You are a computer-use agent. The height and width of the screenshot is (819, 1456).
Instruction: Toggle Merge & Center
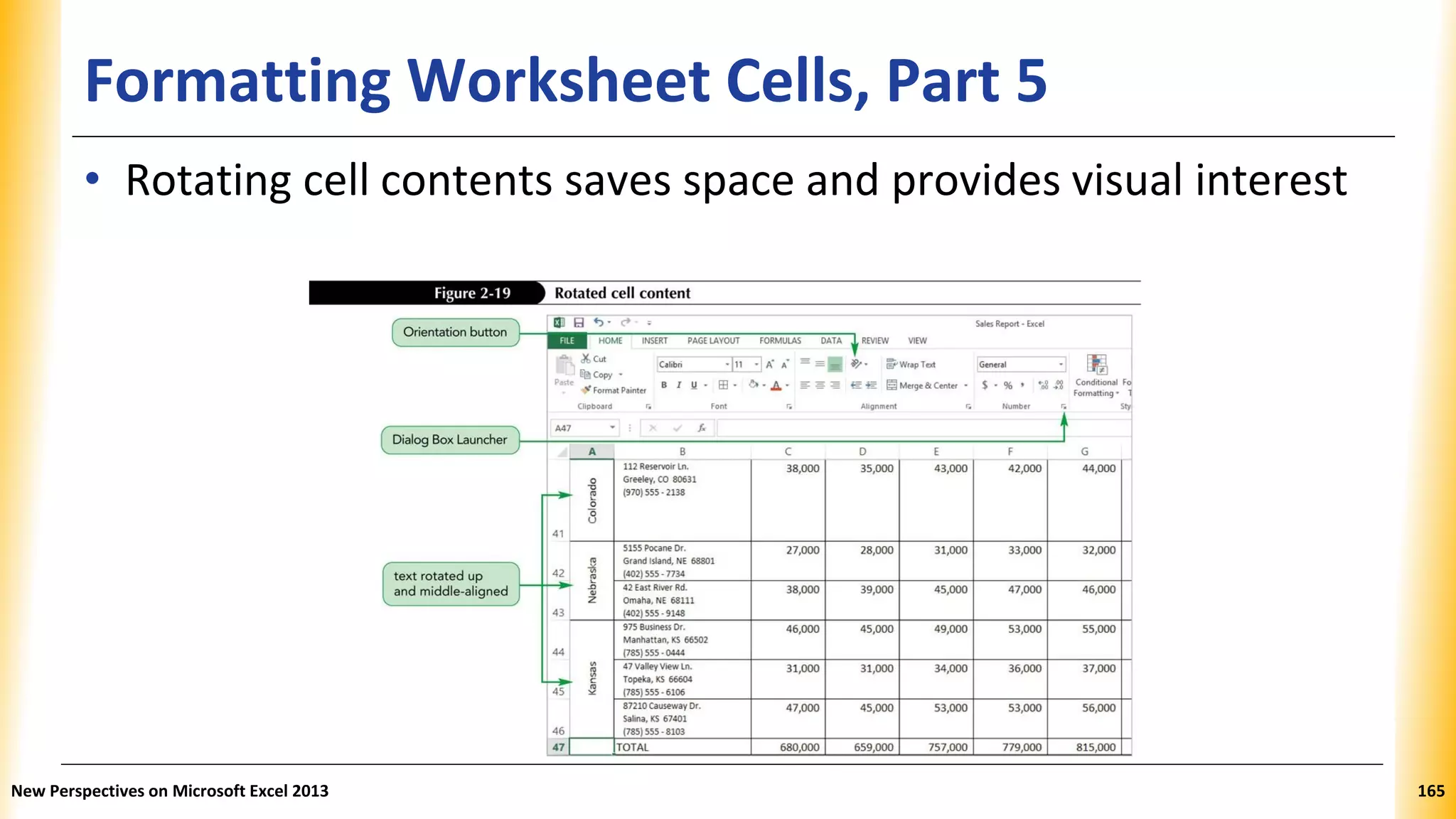(x=922, y=385)
